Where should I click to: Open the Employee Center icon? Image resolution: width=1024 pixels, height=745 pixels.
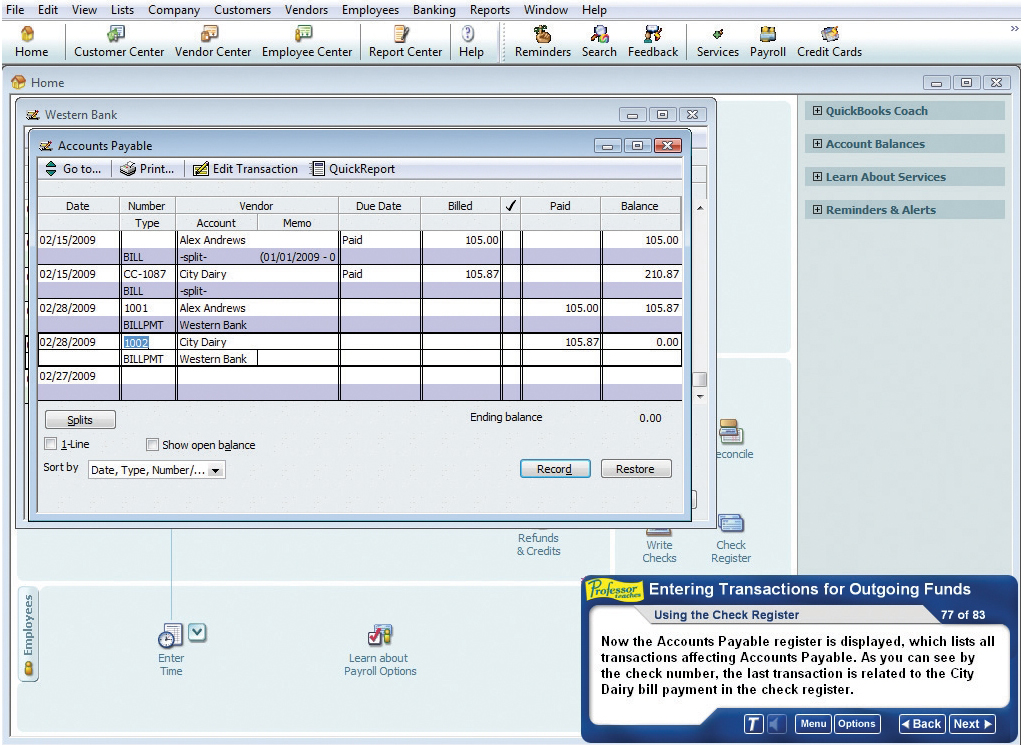pos(307,42)
